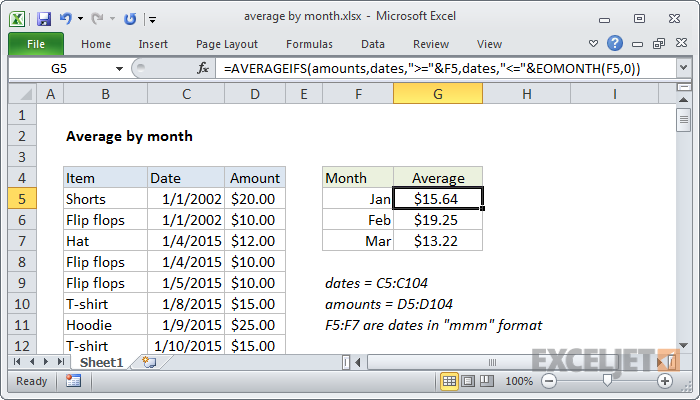Expand the Customize Quick Access Toolbar menu
Viewport: 700px width, 400px height.
click(x=151, y=18)
